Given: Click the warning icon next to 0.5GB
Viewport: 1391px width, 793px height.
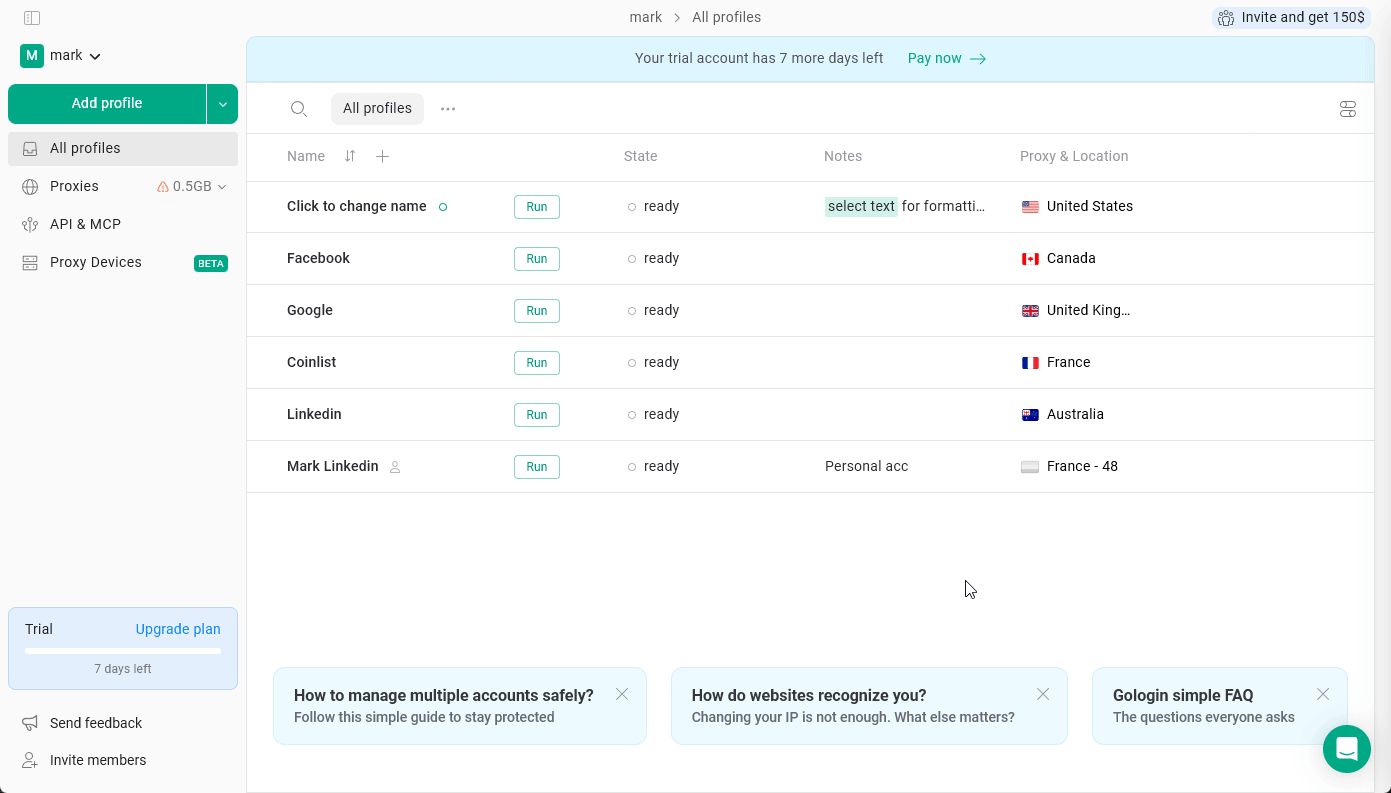Looking at the screenshot, I should point(163,186).
